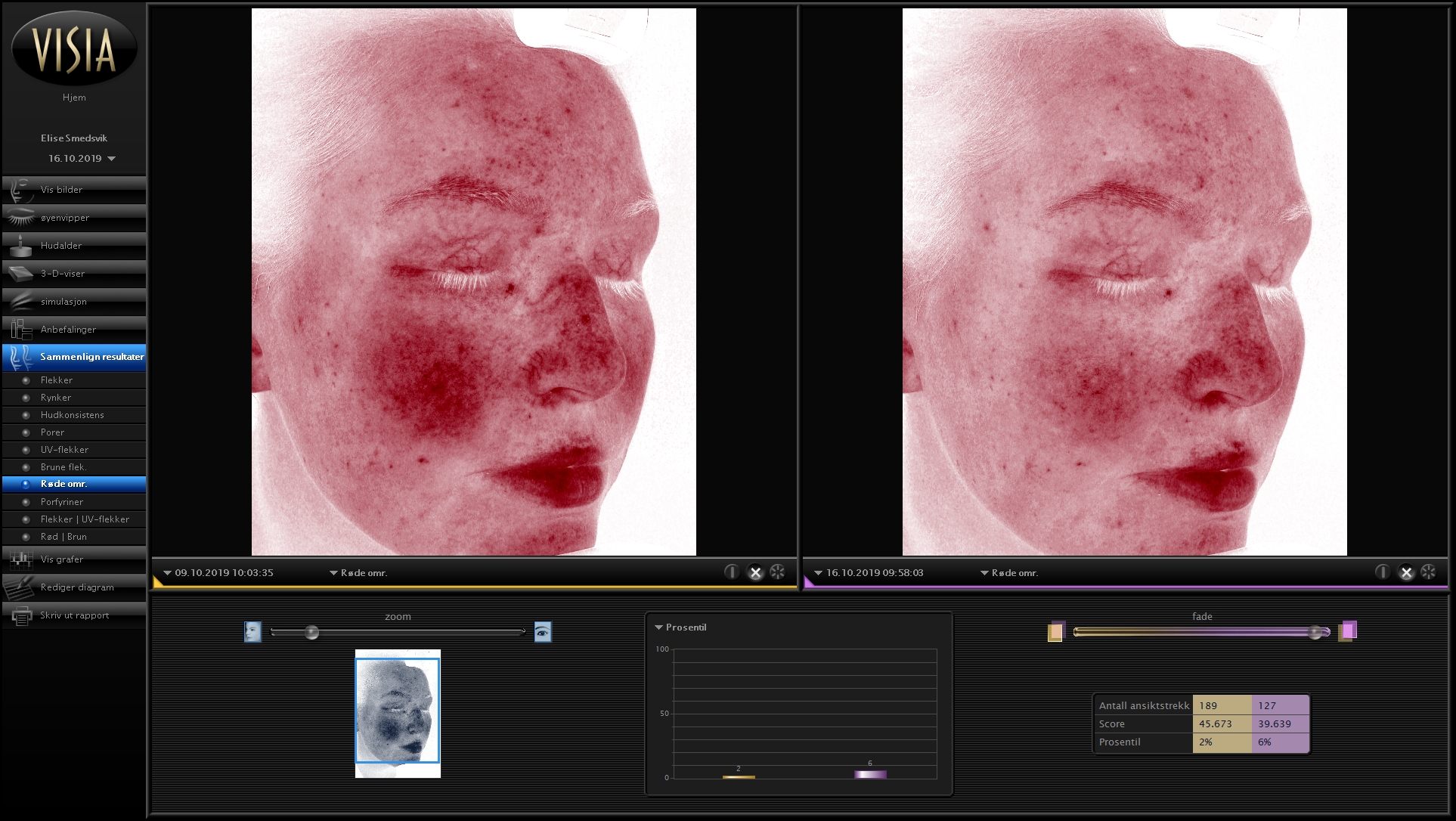Viewport: 1456px width, 821px height.
Task: Click the zoom-out face icon
Action: pyautogui.click(x=252, y=631)
